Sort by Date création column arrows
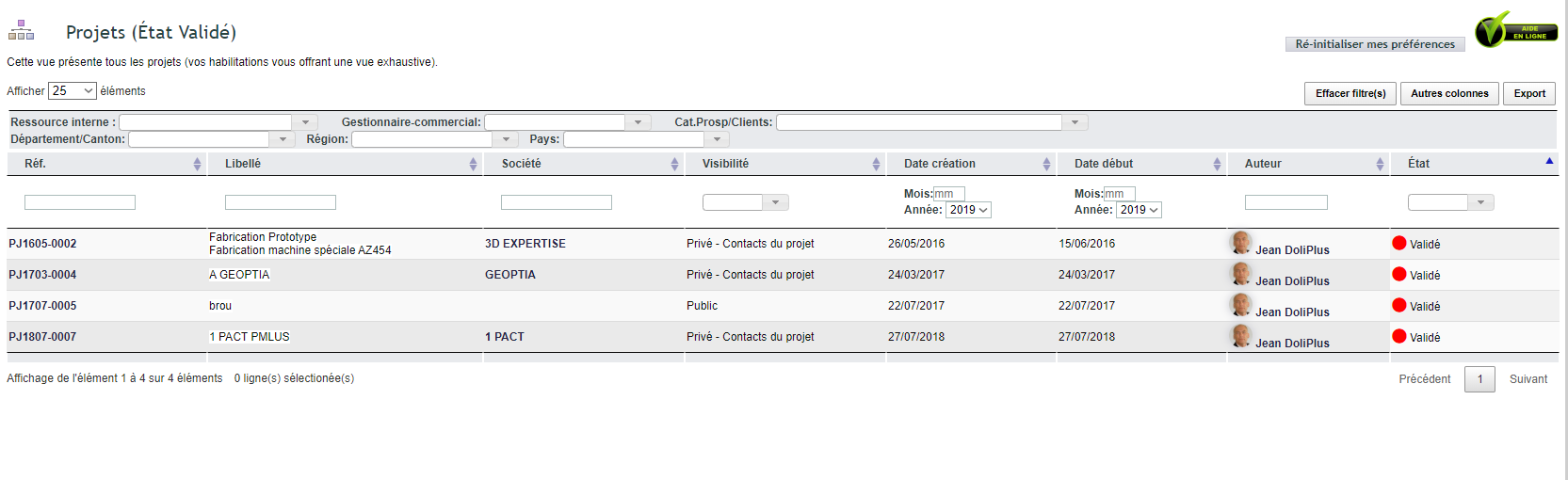 click(x=1046, y=164)
